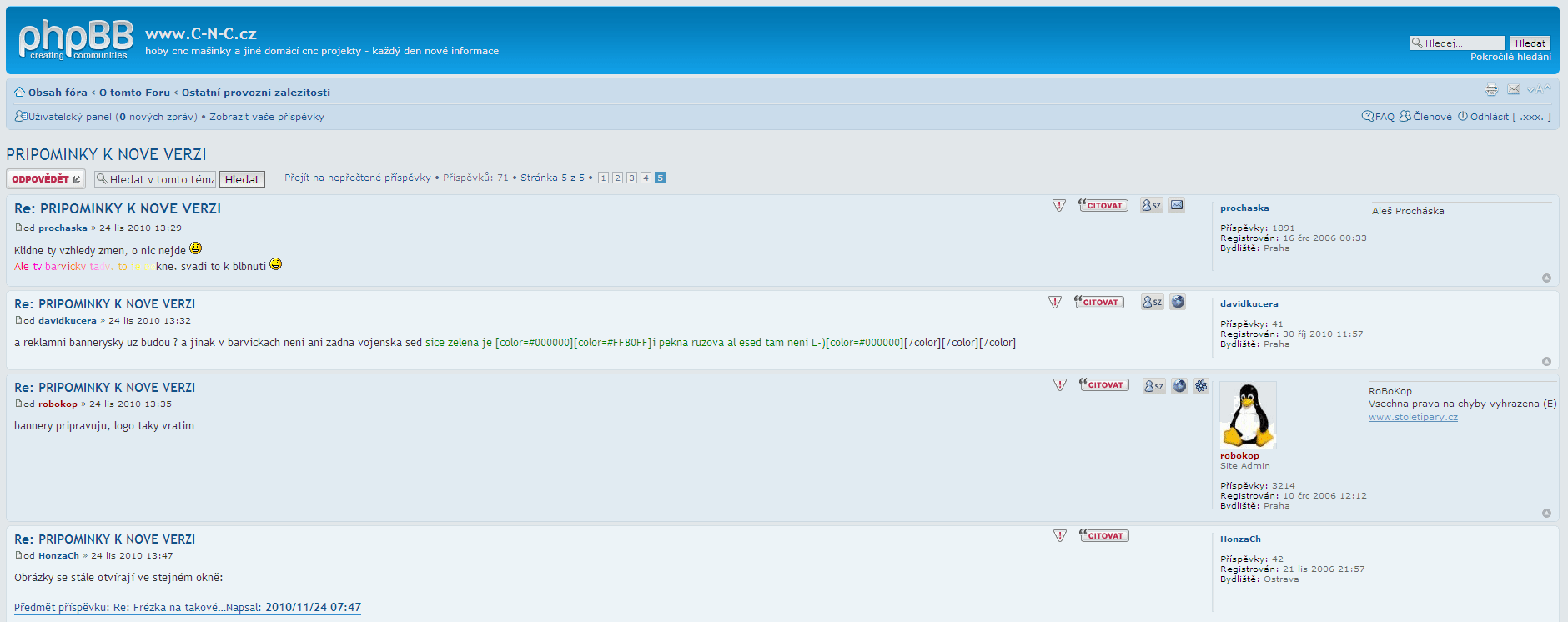Jump to top from prochaska's post arrow

click(x=1546, y=278)
